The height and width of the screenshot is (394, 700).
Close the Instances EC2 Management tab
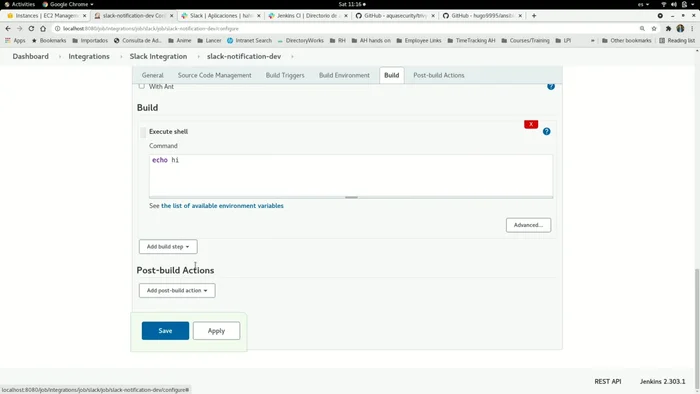coord(84,16)
